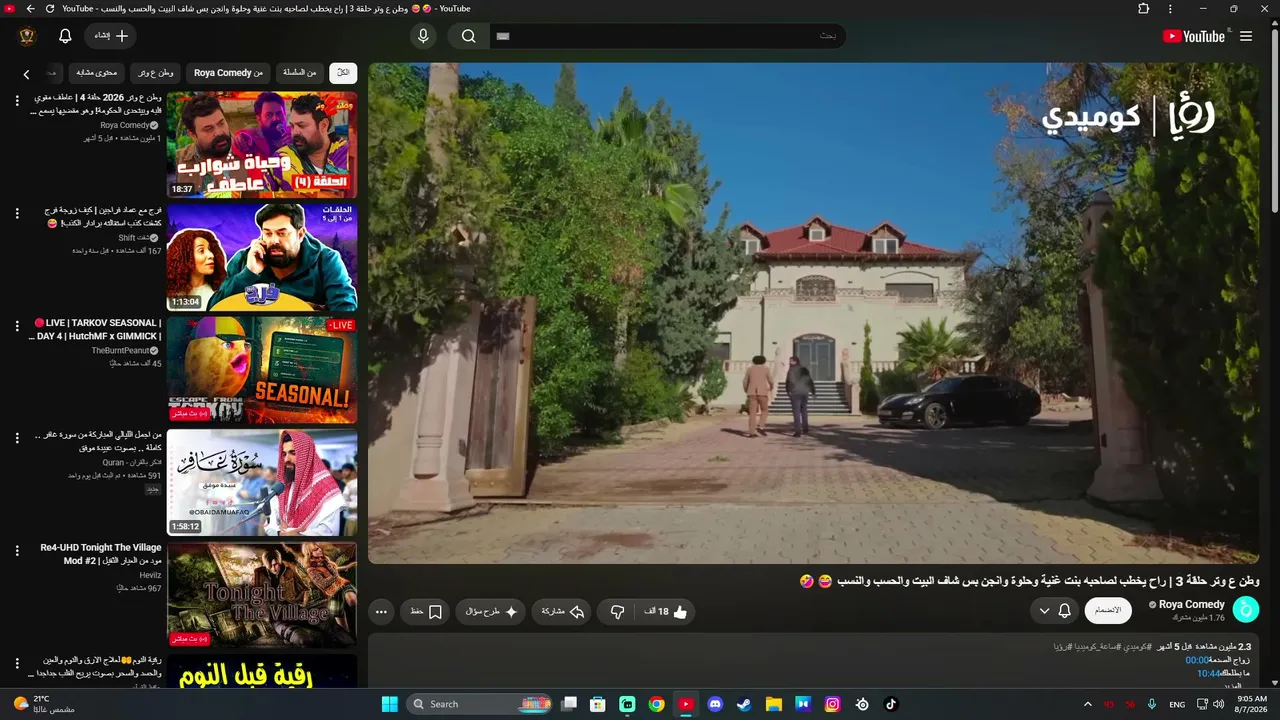Go to YouTube home via logo
Screen dimensions: 1280x720
[1194, 36]
